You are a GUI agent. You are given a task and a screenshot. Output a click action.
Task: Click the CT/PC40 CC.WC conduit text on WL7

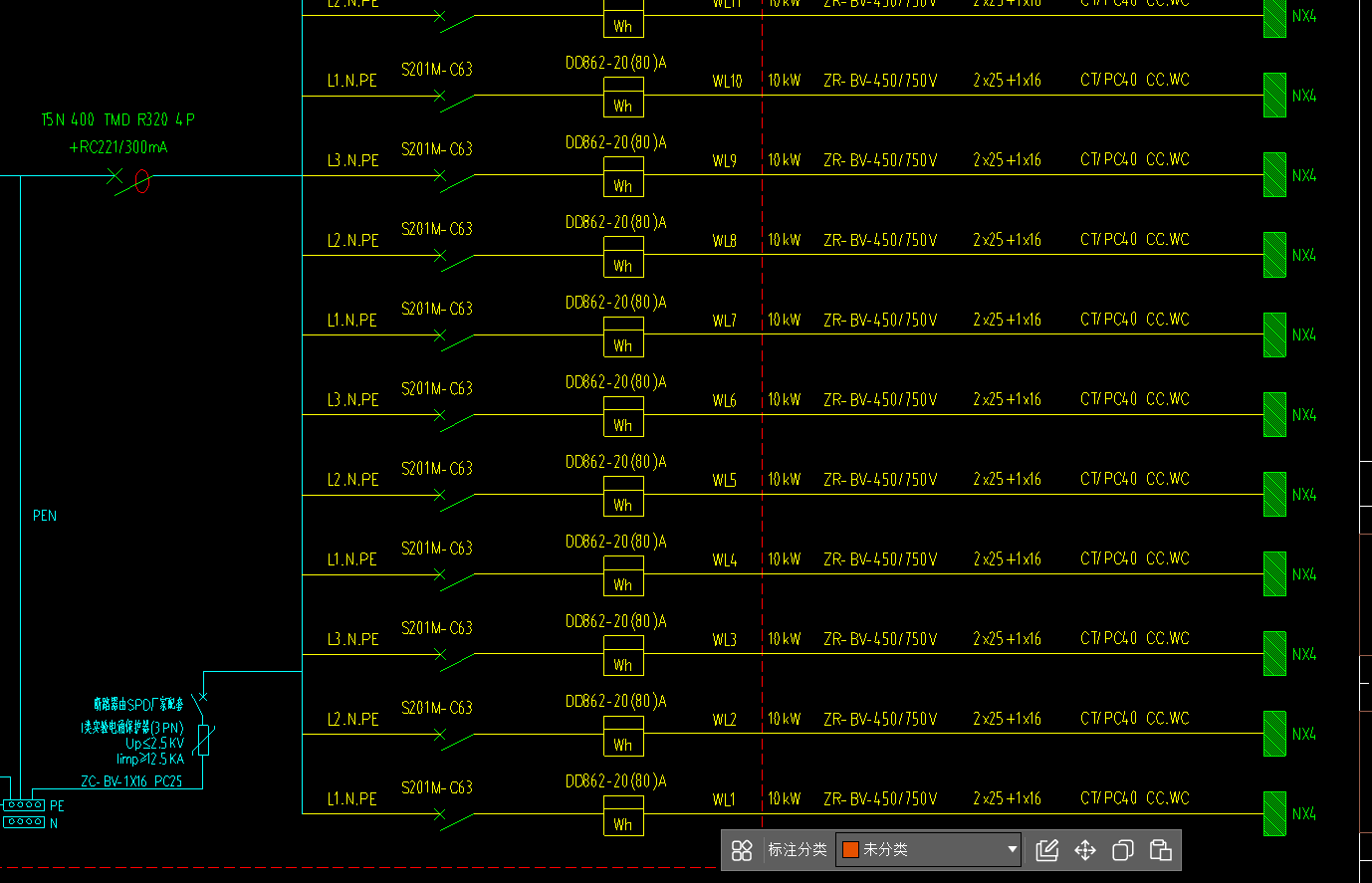[x=1135, y=319]
